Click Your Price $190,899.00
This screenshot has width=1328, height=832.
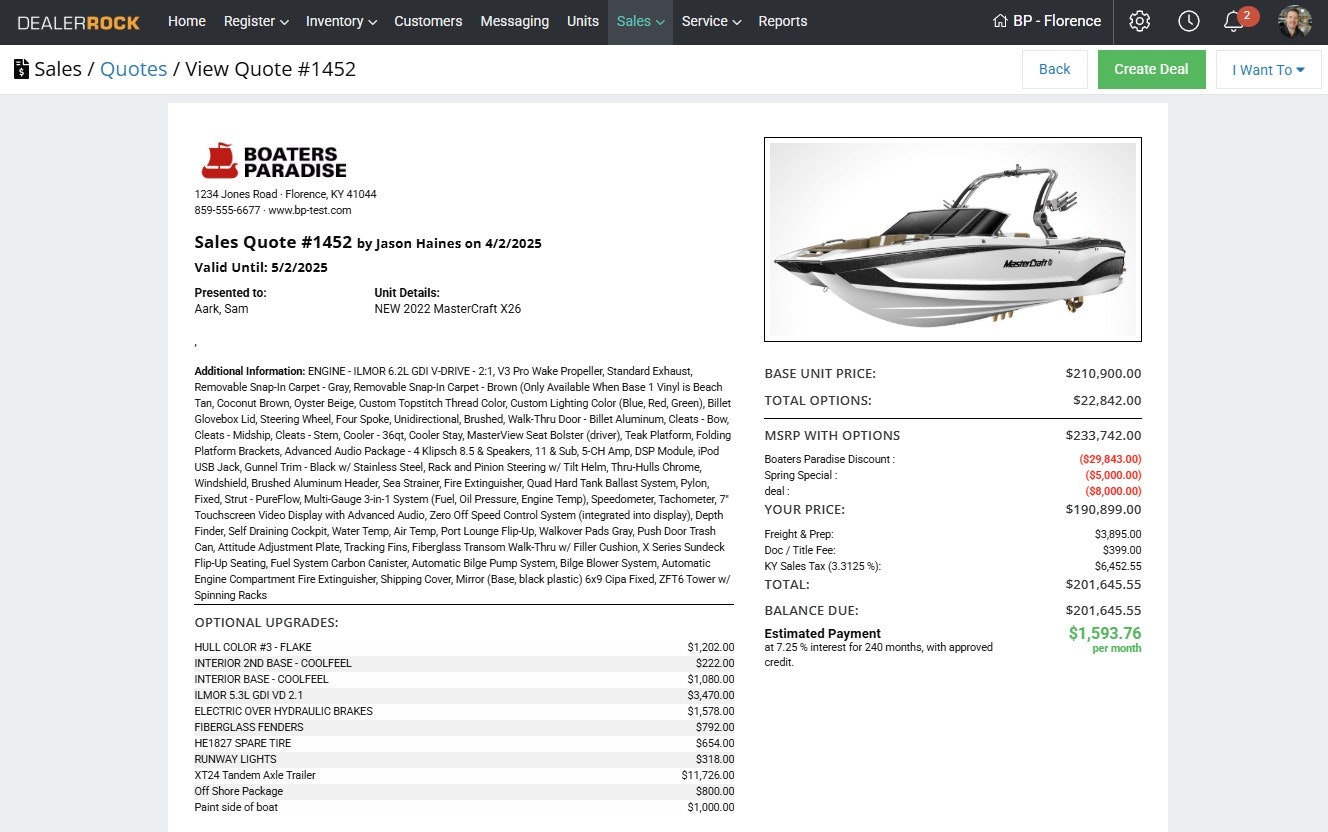(x=1103, y=509)
